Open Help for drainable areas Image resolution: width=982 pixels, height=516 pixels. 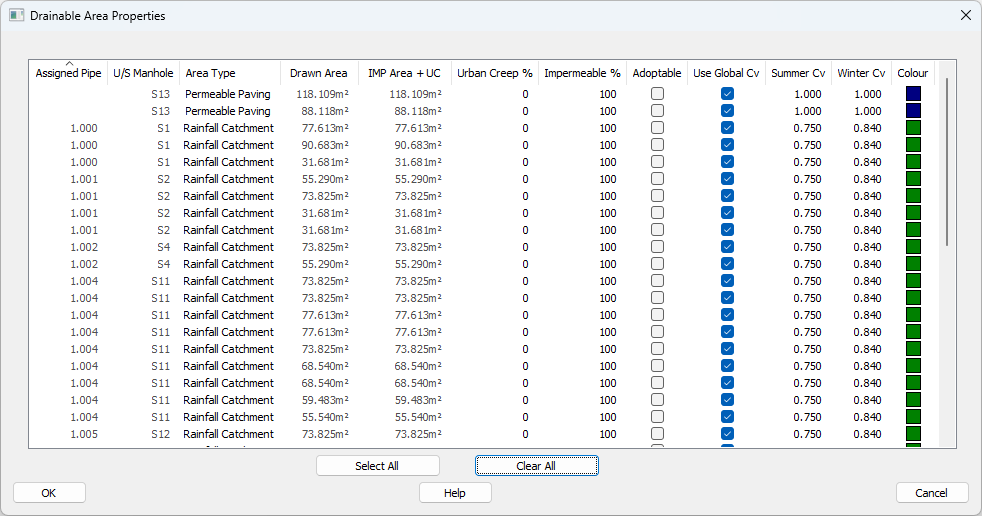point(455,493)
